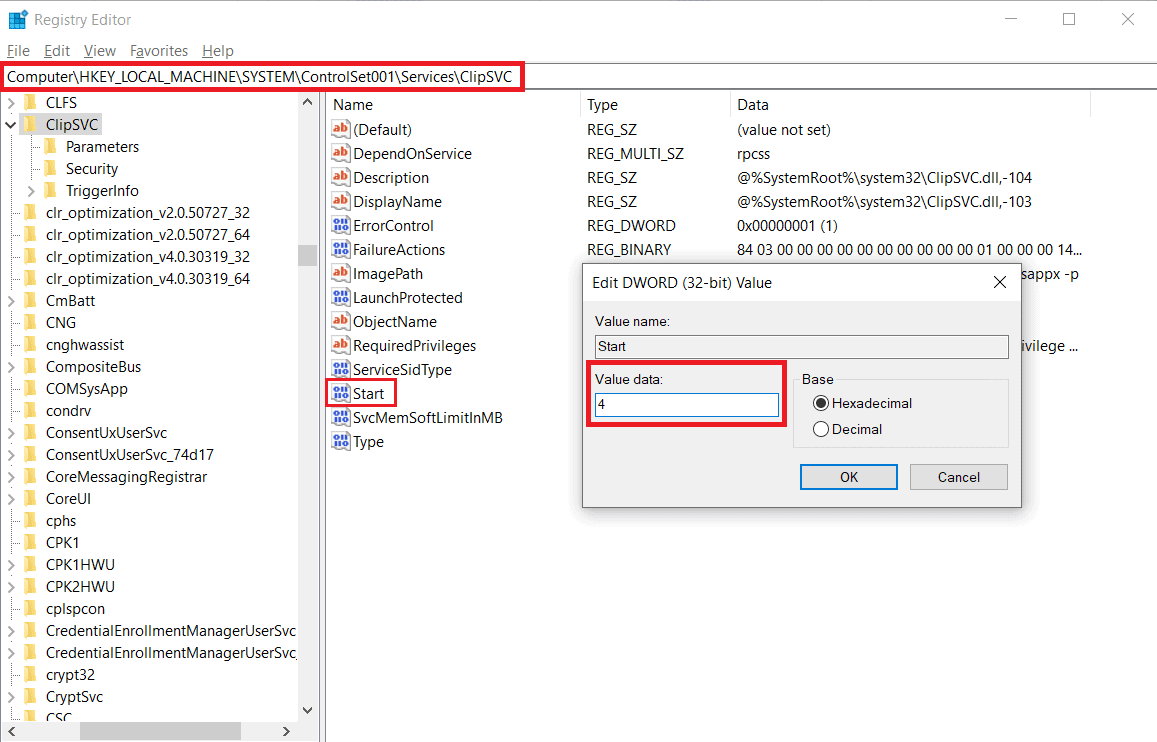Image resolution: width=1157 pixels, height=742 pixels.
Task: Click the (Default) string value icon
Action: (340, 129)
